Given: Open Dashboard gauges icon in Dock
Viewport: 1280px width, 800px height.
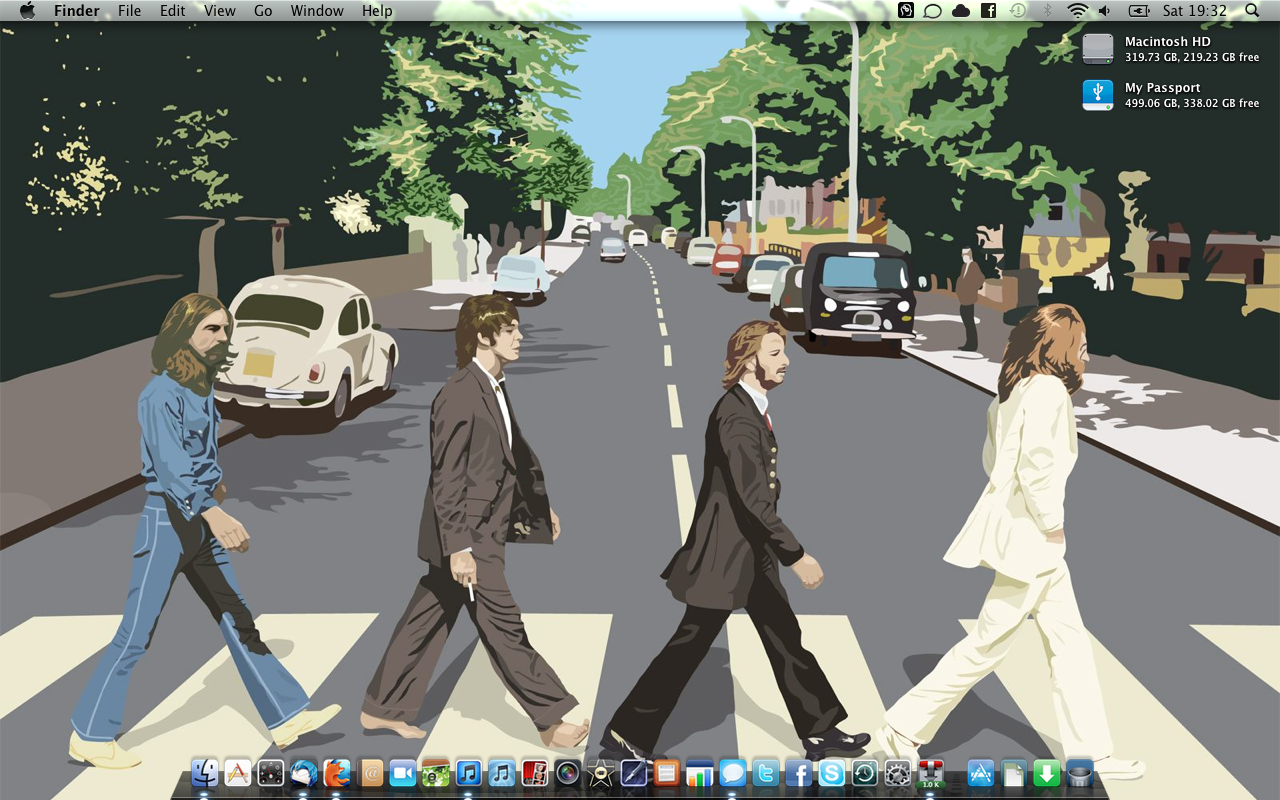Looking at the screenshot, I should click(x=271, y=772).
